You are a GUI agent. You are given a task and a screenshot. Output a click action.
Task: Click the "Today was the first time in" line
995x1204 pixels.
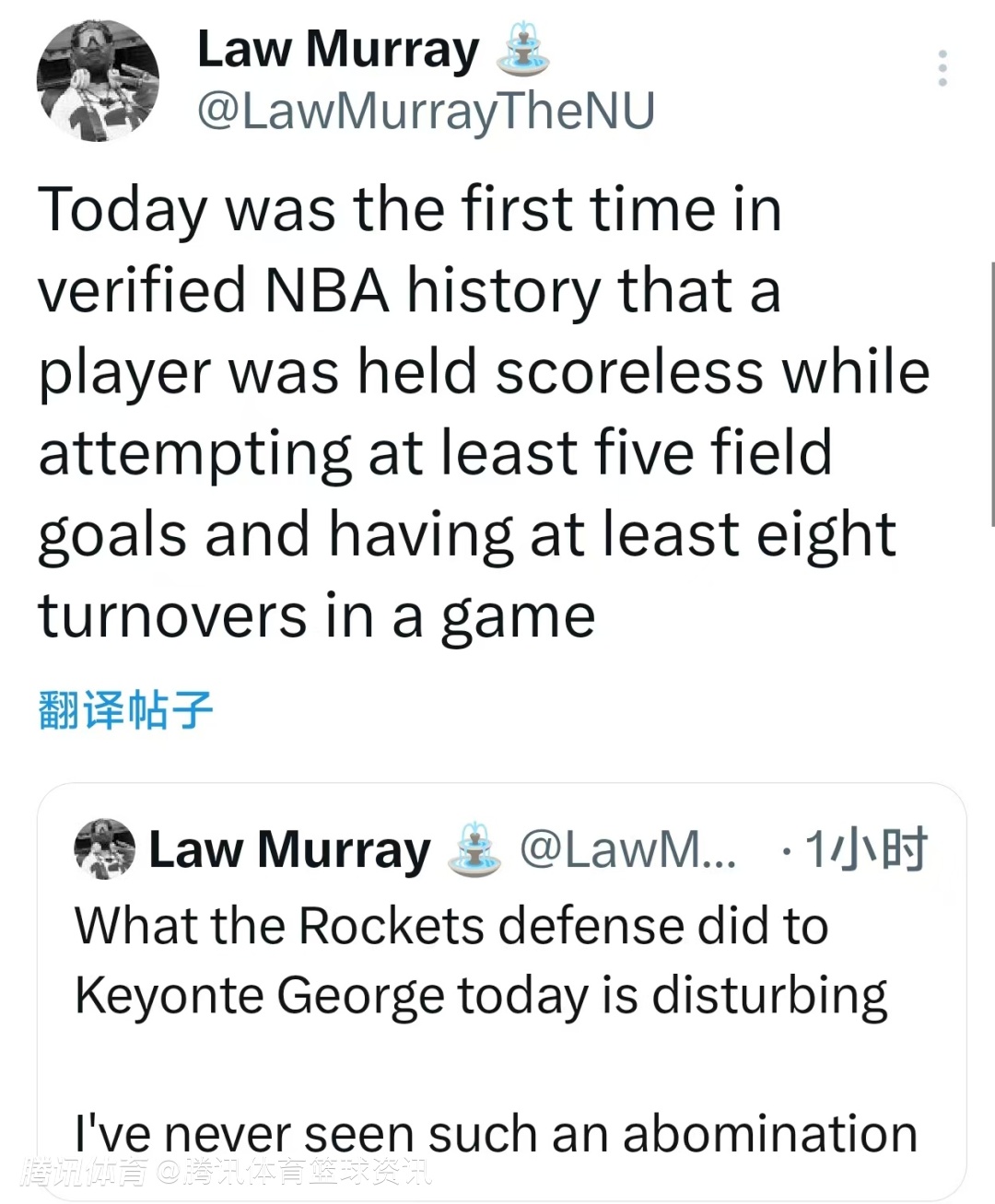click(x=410, y=209)
